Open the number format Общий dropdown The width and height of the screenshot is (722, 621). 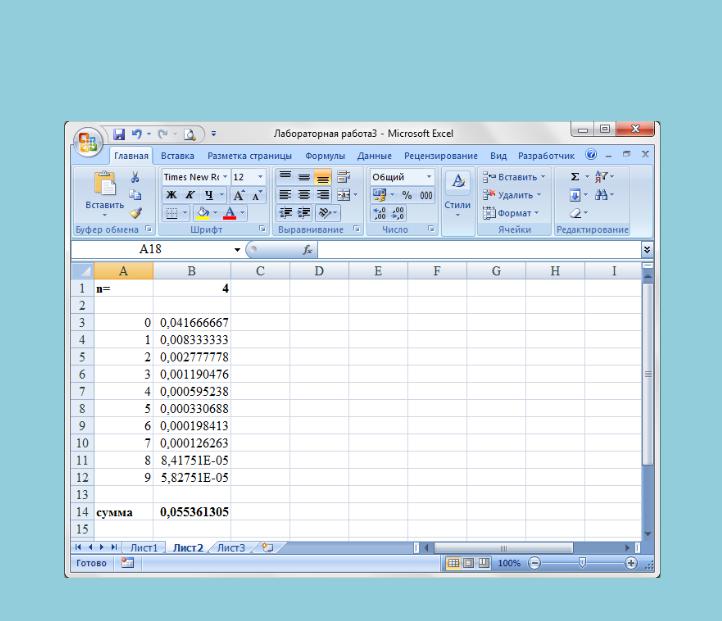(x=429, y=177)
